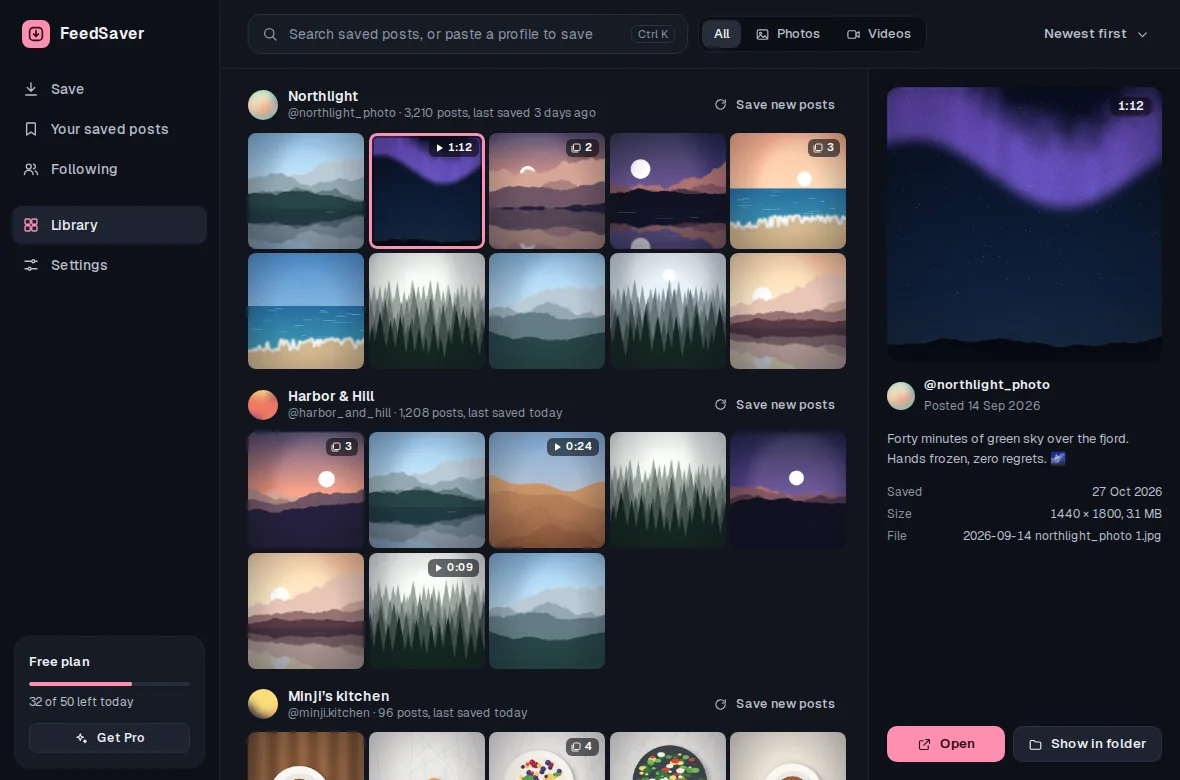Save new posts for Minji's kitchen
Image resolution: width=1180 pixels, height=780 pixels.
coord(774,704)
